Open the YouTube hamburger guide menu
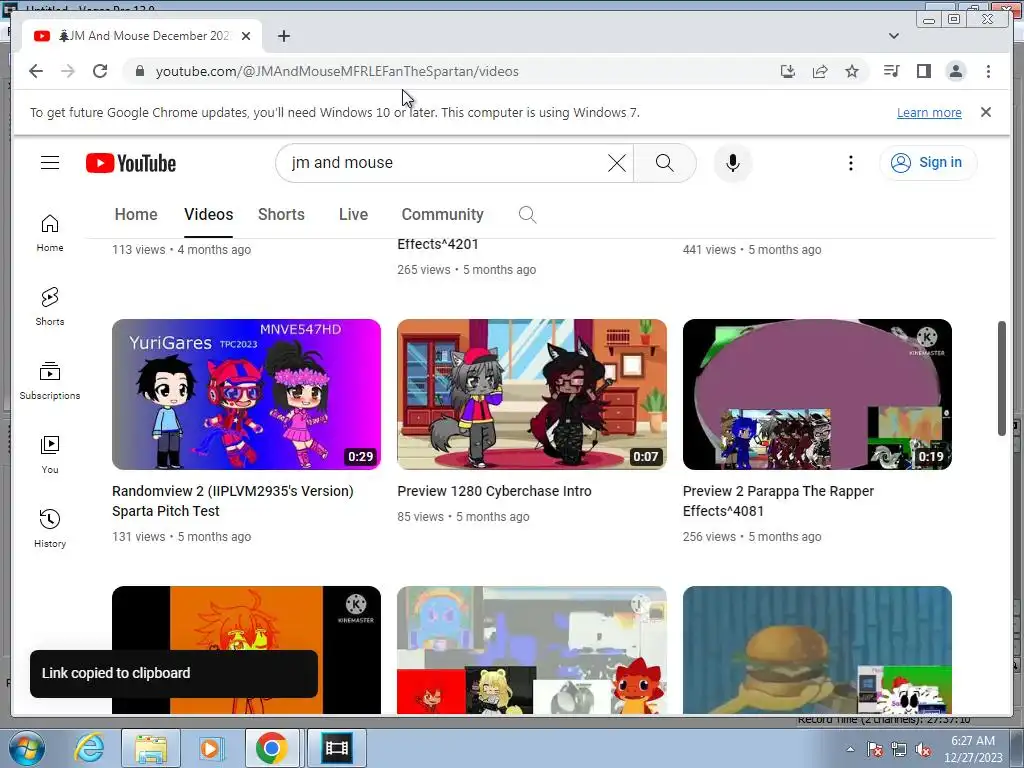The height and width of the screenshot is (768, 1024). (50, 163)
